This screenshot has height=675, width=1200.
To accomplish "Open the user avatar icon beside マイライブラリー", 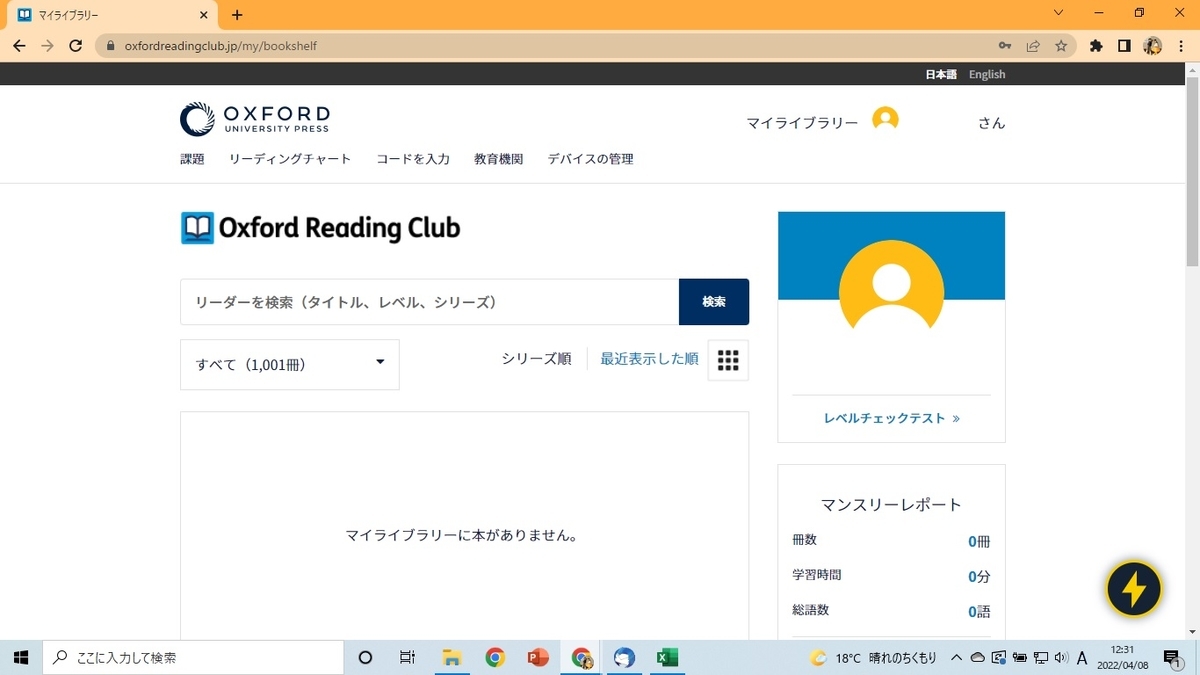I will 885,119.
